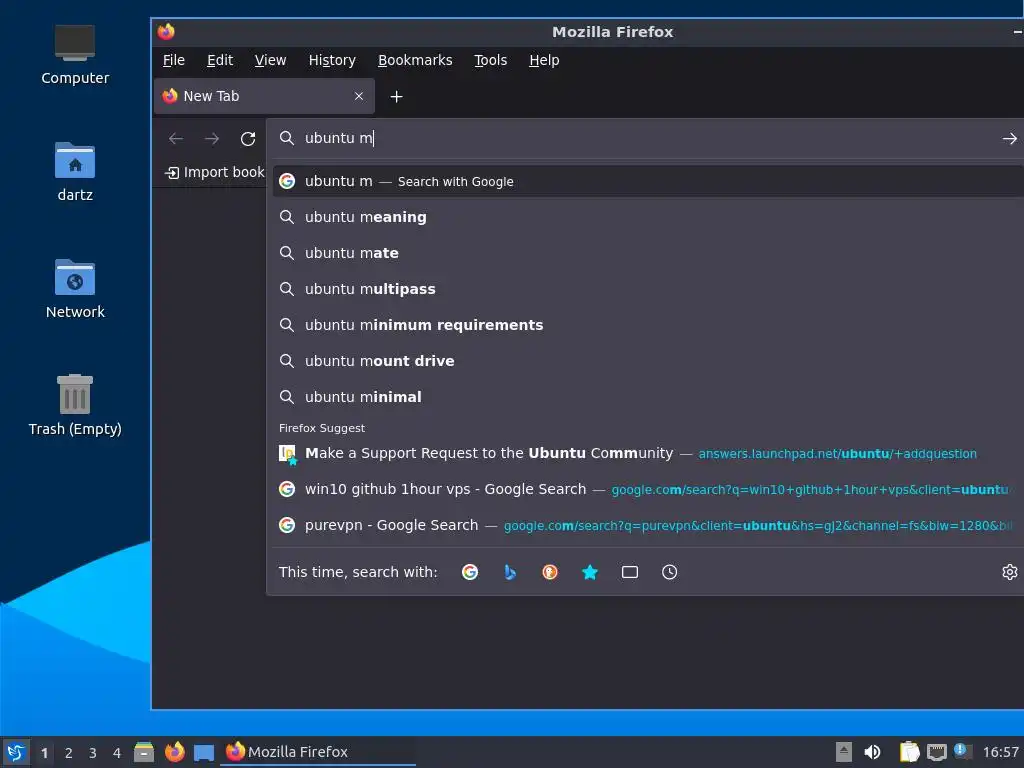The image size is (1024, 768).
Task: Open the Bookmarks menu
Action: [x=415, y=60]
